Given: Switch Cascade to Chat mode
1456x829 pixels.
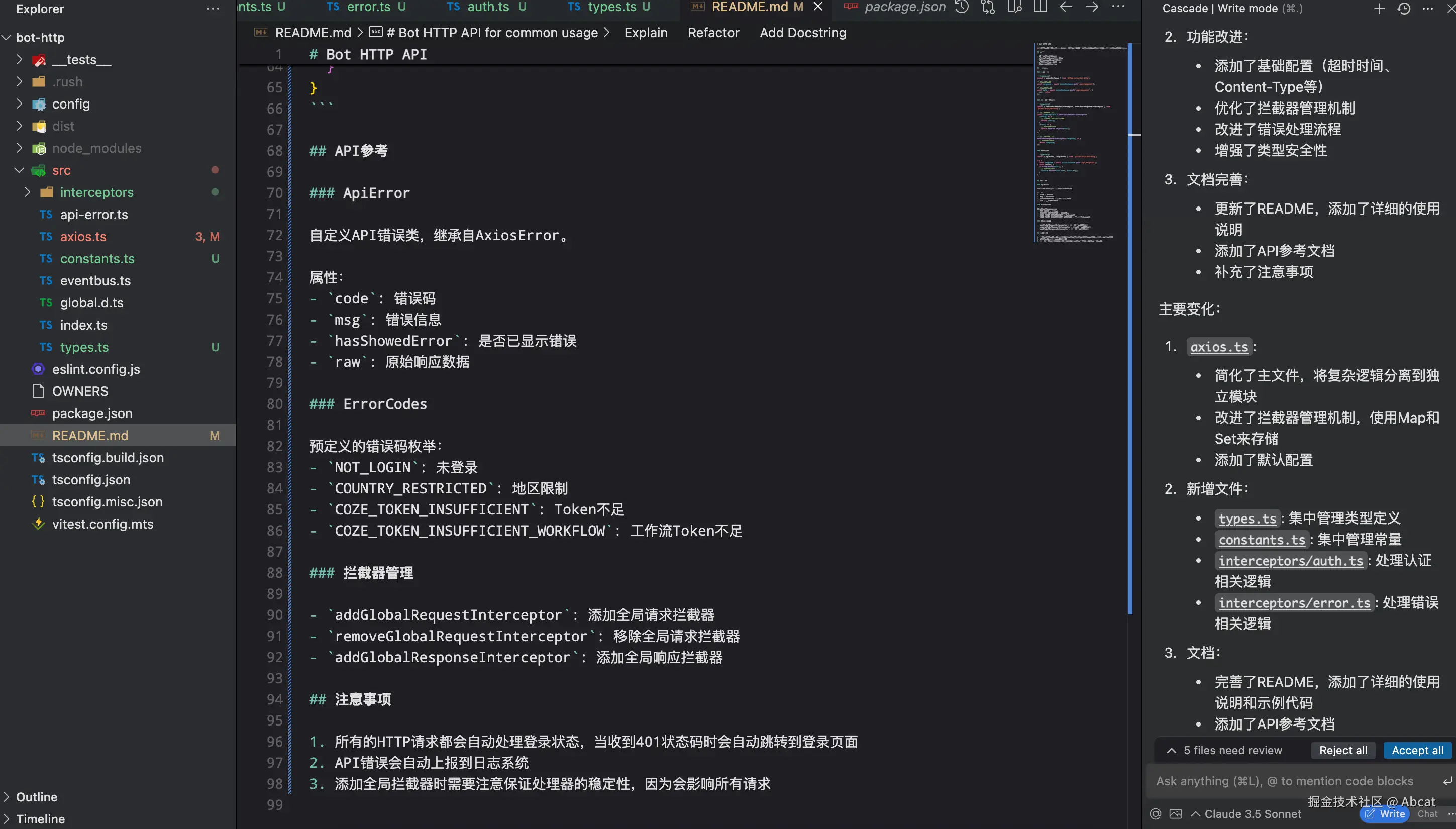Looking at the screenshot, I should [1427, 813].
